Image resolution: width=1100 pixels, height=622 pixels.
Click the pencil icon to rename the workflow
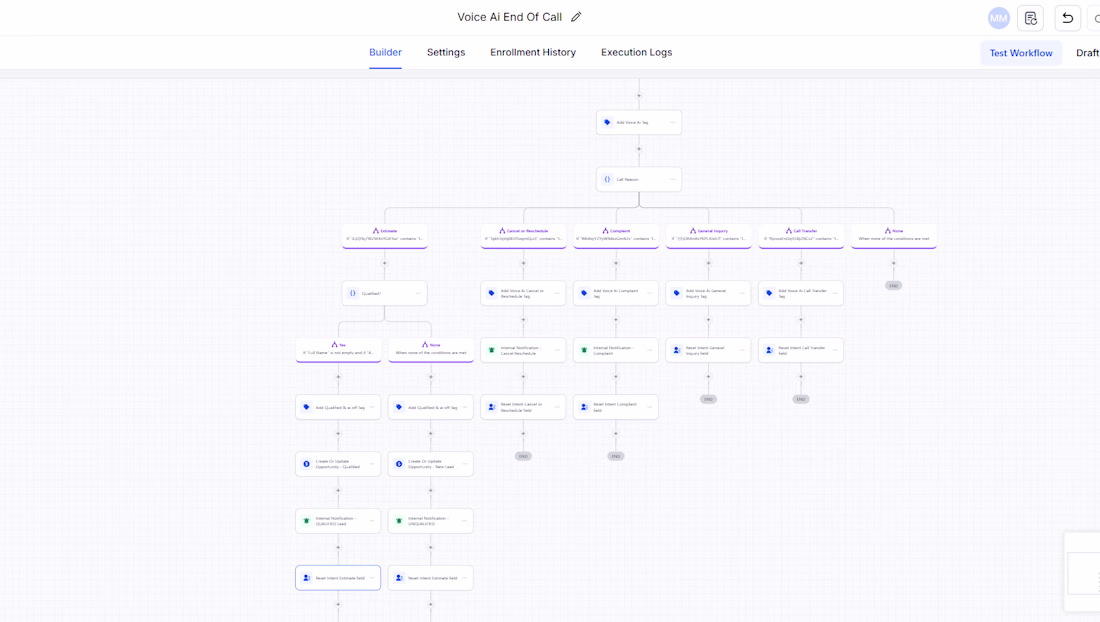tap(576, 17)
